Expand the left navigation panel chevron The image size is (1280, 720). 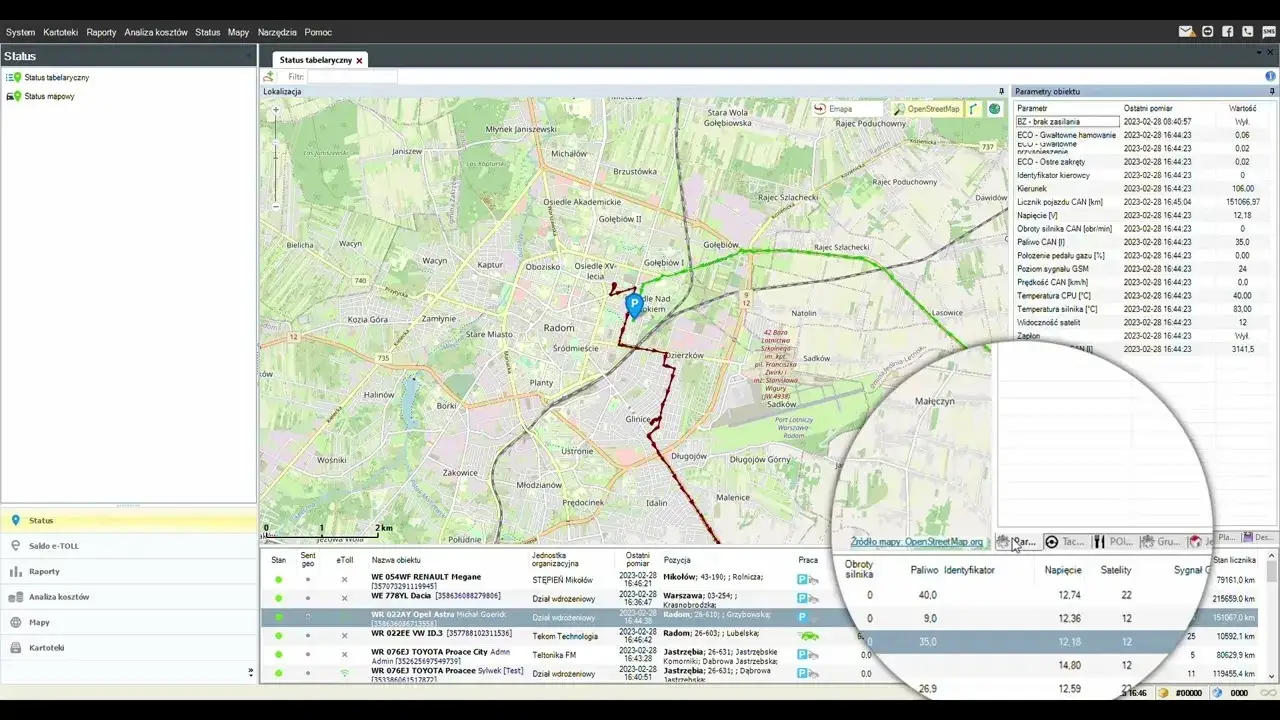(x=251, y=673)
